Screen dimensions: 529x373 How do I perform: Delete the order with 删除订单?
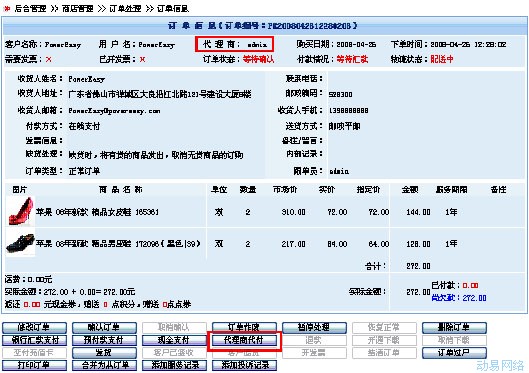click(x=454, y=327)
